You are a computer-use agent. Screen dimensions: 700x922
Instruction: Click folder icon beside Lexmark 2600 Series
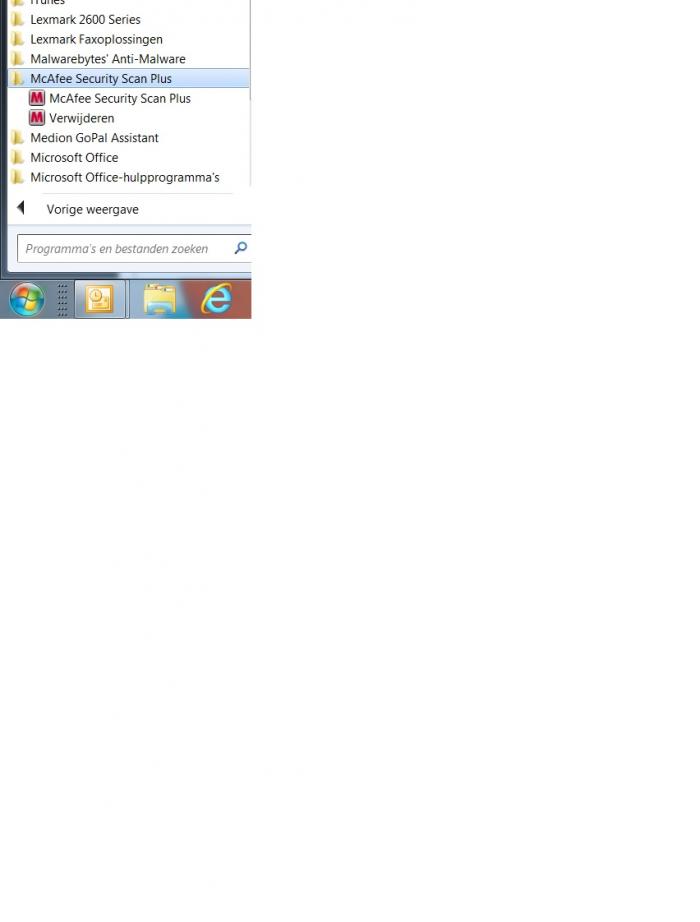[18, 19]
